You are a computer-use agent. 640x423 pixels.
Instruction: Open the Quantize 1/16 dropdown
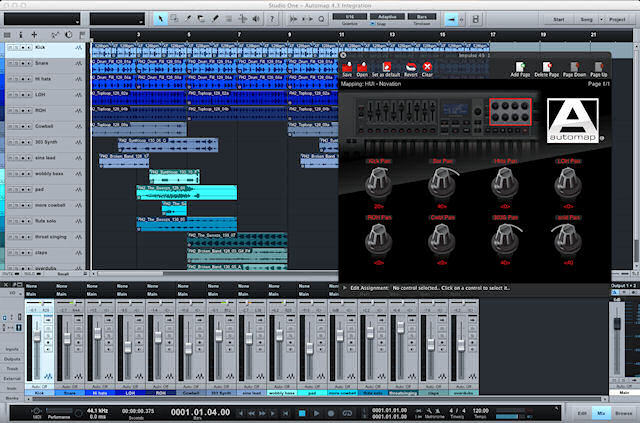coord(350,17)
